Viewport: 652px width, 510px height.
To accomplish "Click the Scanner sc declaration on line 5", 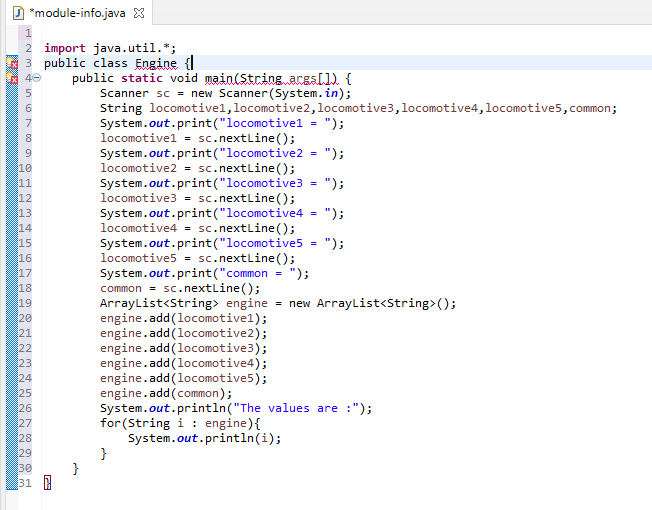I will click(225, 93).
